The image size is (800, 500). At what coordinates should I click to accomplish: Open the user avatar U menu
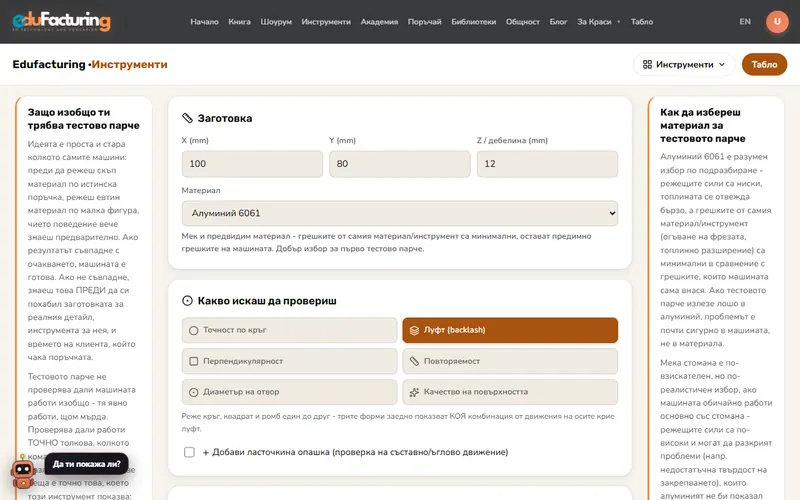[777, 21]
